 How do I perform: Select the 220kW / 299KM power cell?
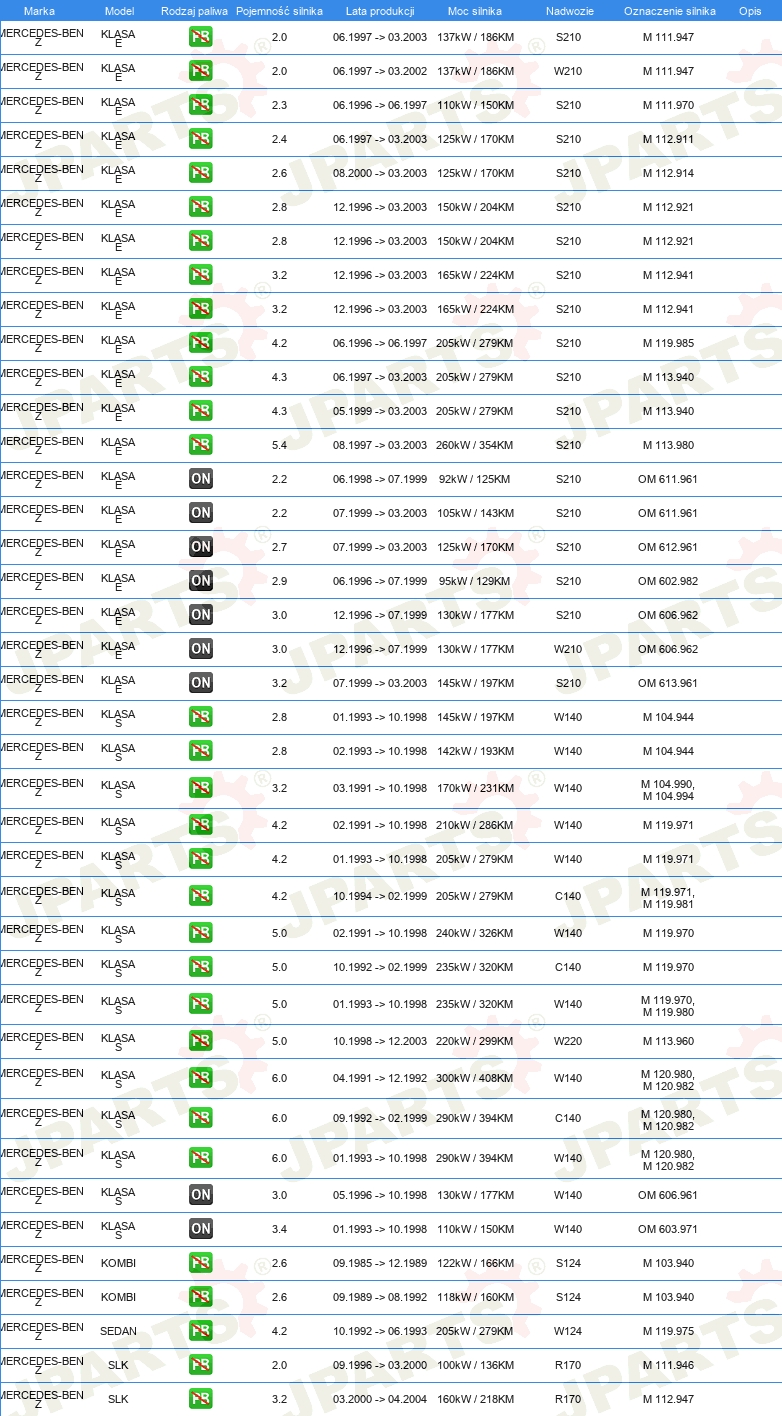[475, 1041]
